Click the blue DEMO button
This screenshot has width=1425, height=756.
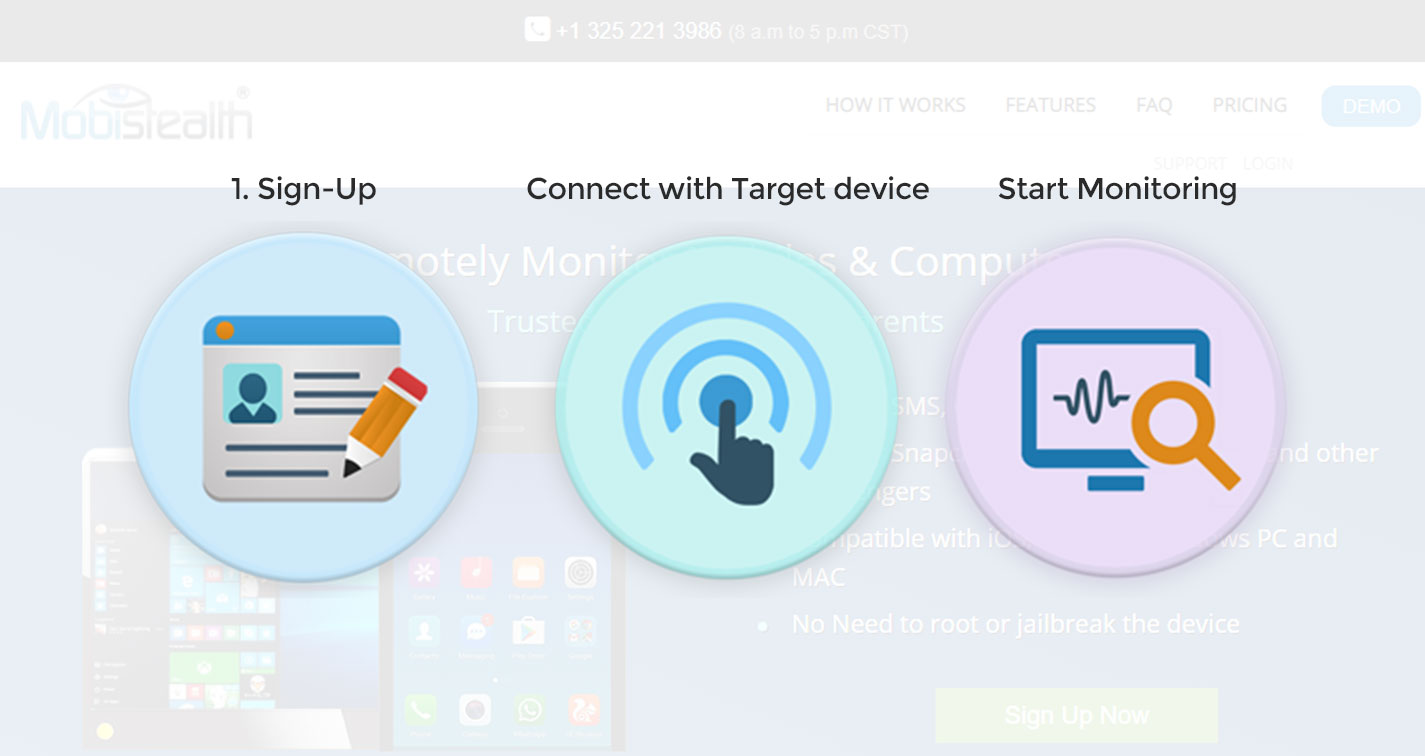coord(1371,106)
